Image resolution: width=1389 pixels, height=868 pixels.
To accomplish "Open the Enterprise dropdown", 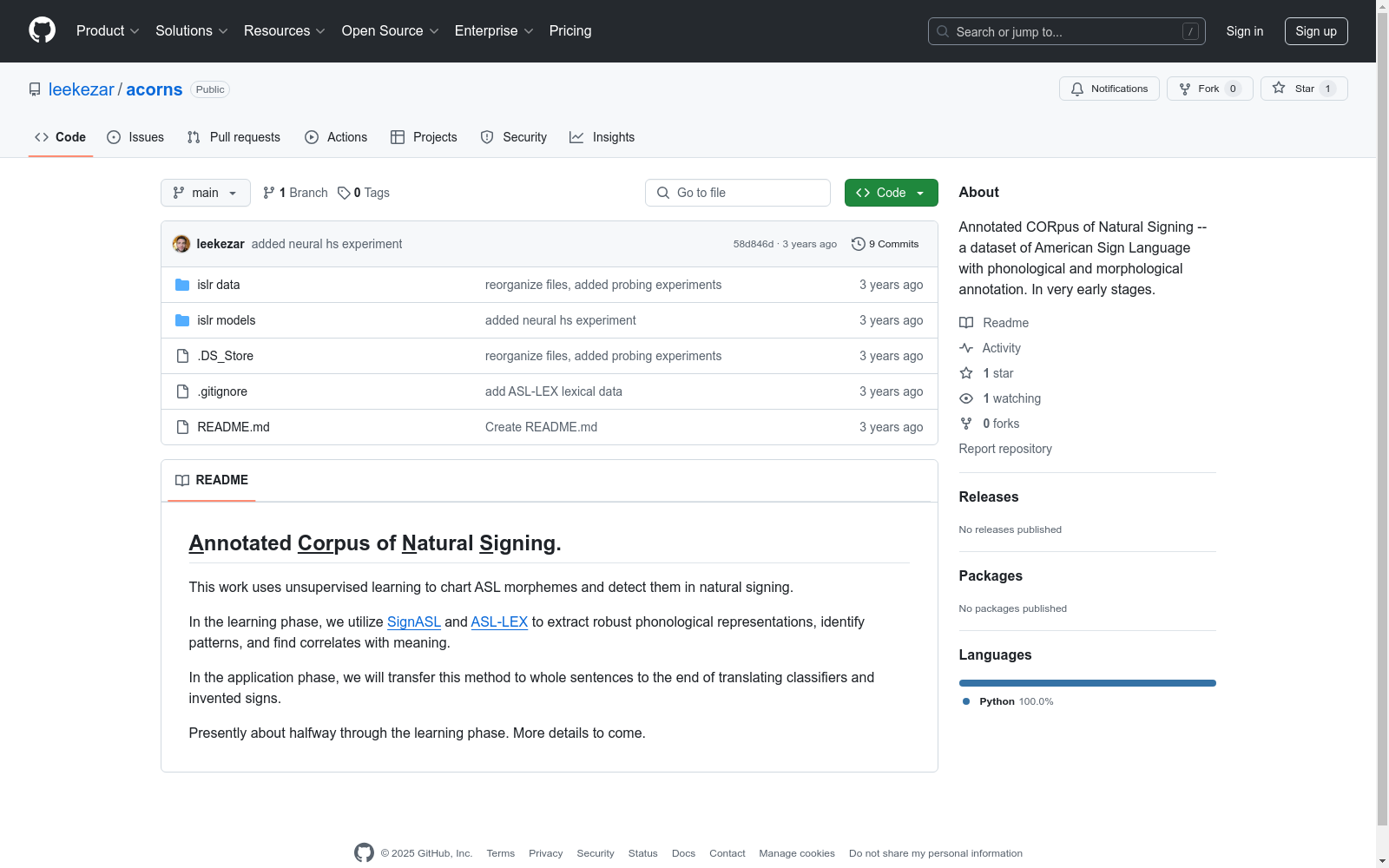I will coord(494,31).
